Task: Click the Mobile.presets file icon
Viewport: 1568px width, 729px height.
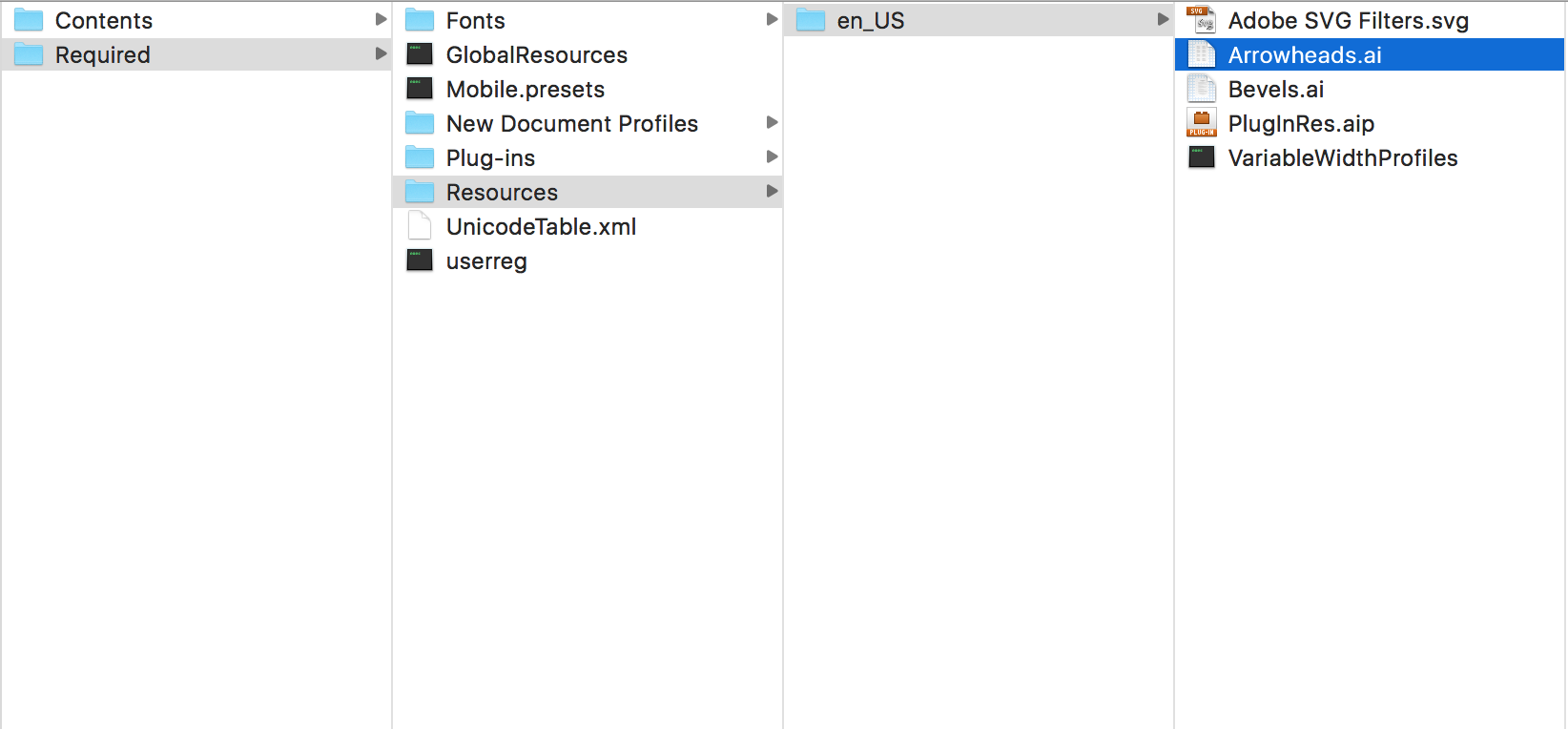Action: [x=420, y=89]
